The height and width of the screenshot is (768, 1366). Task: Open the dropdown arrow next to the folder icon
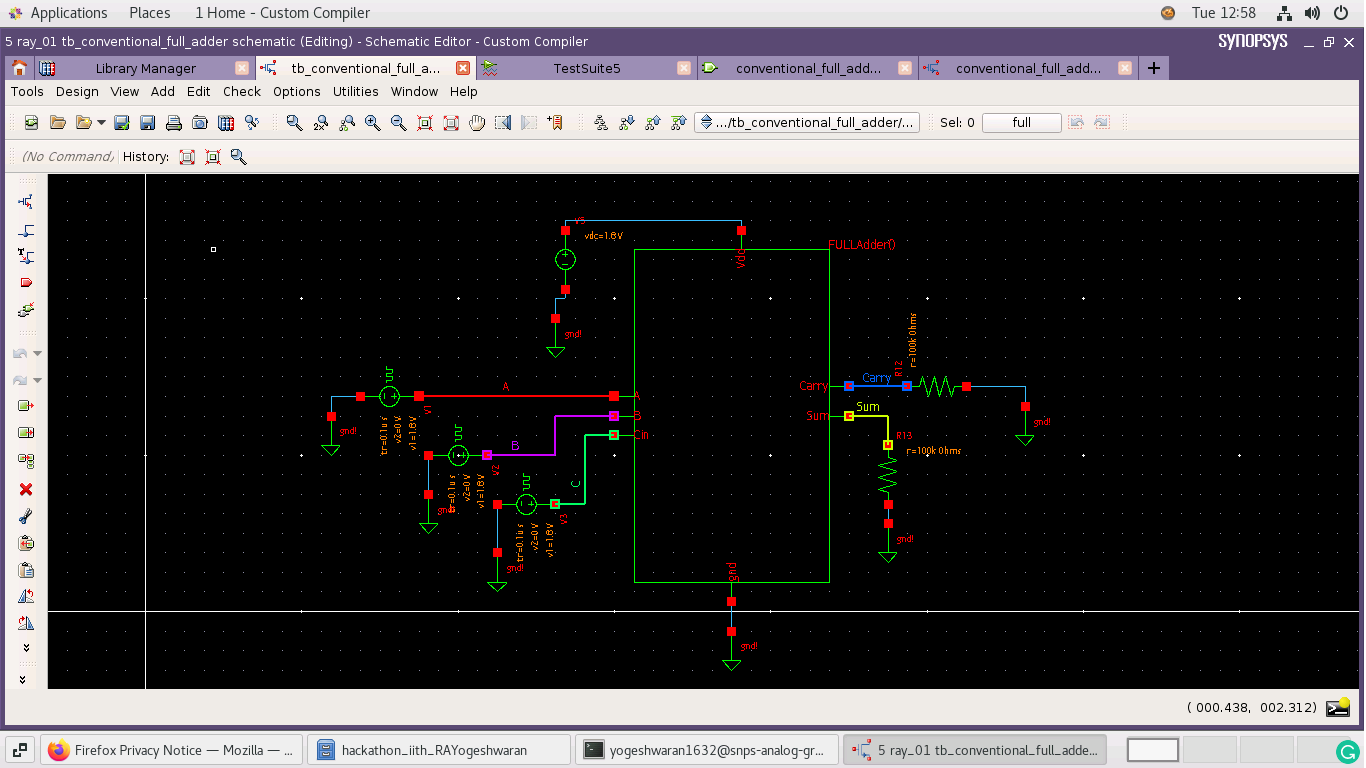coord(101,122)
